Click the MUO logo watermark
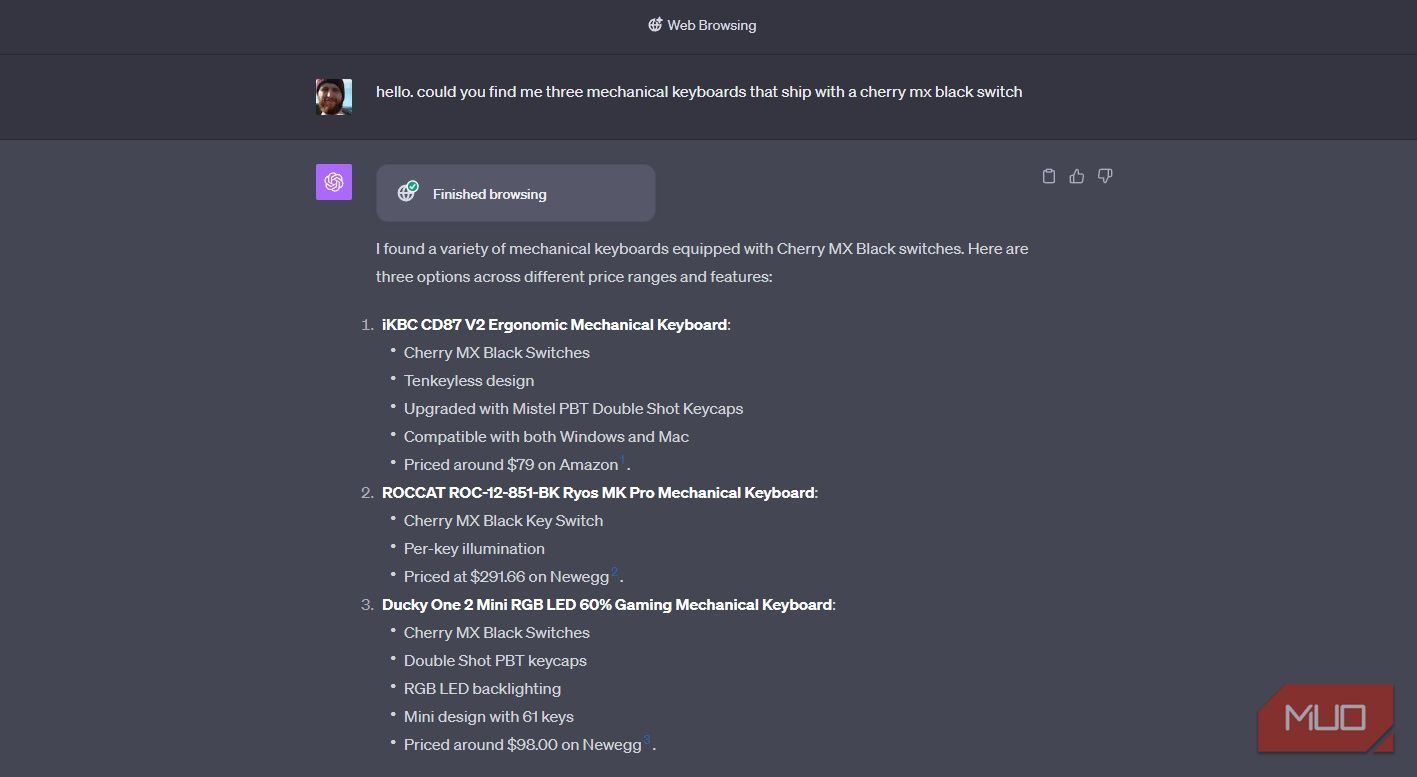This screenshot has width=1417, height=777. [x=1325, y=717]
